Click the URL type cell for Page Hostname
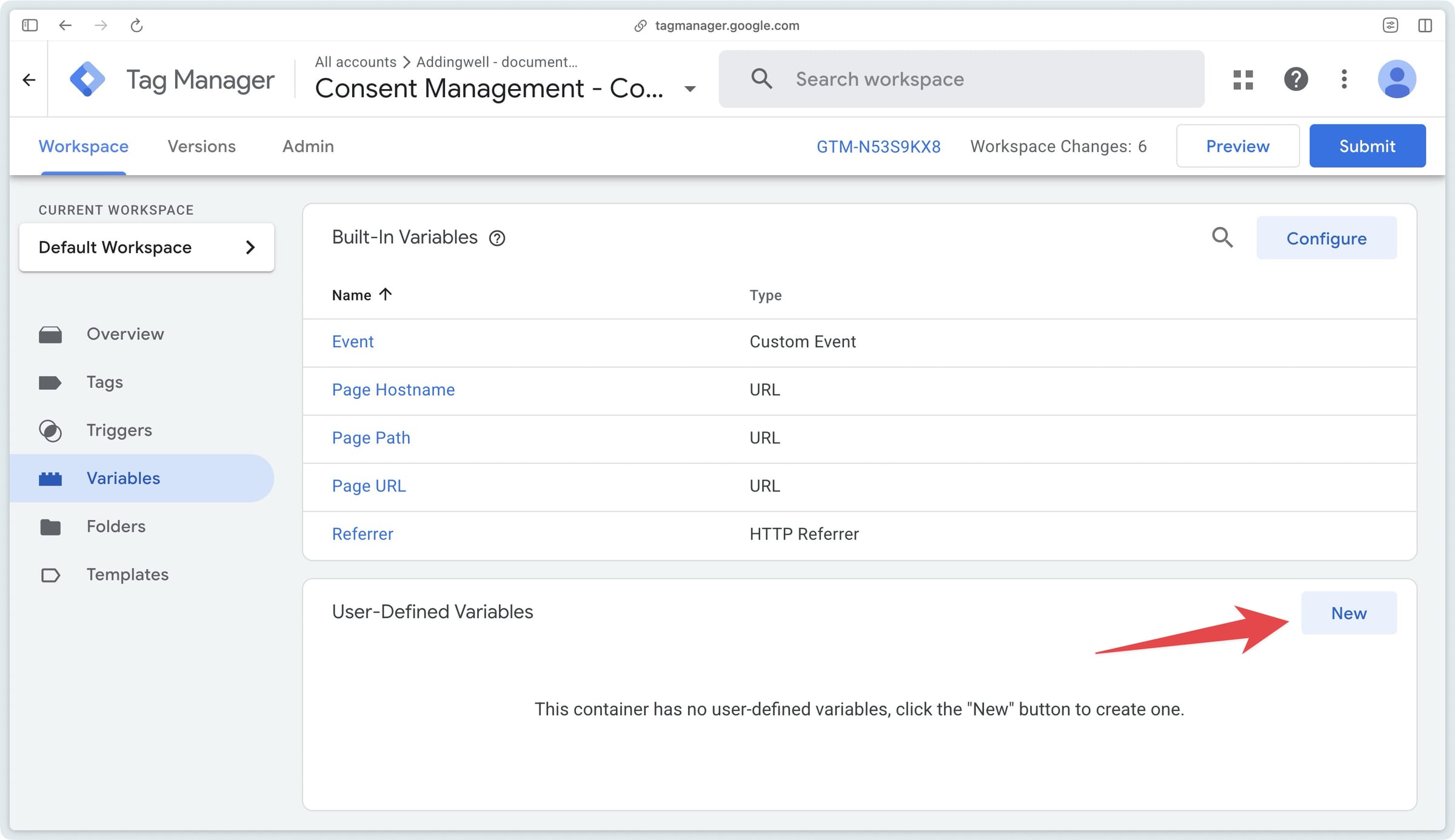Viewport: 1455px width, 840px height. coord(764,390)
